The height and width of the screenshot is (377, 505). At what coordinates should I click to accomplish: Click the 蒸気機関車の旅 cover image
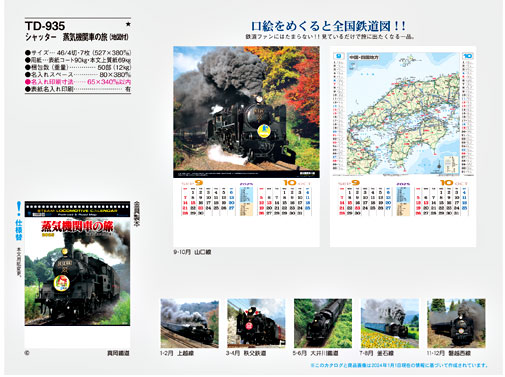77,263
